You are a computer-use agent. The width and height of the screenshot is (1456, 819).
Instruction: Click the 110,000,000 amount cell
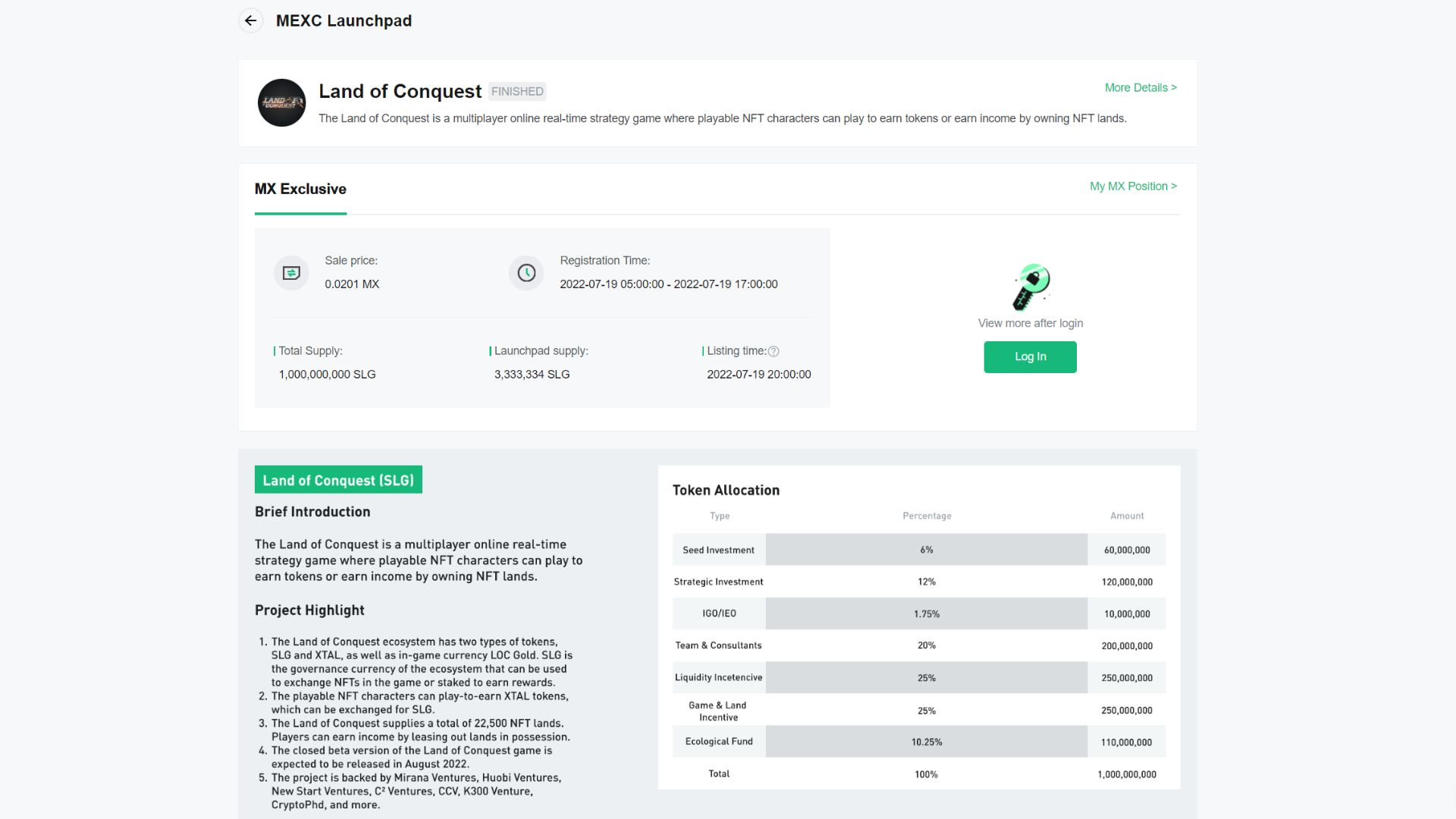[1127, 742]
